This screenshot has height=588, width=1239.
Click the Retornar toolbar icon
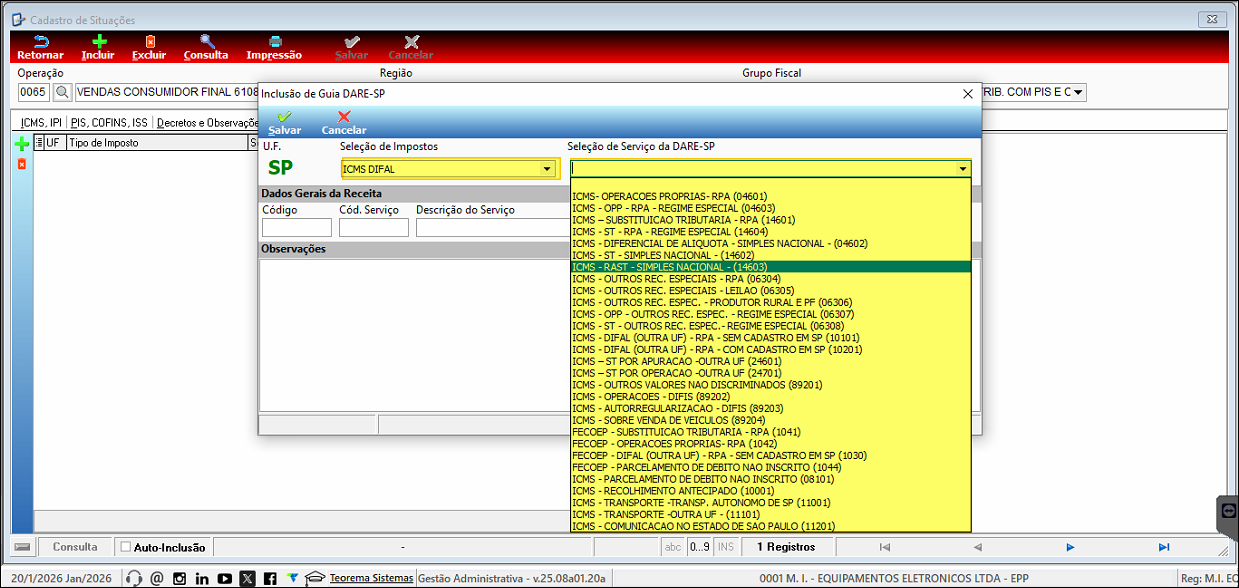(x=40, y=42)
